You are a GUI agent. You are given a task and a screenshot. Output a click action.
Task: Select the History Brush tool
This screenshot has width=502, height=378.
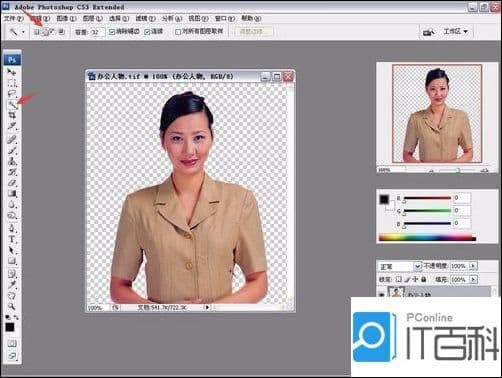[12, 172]
